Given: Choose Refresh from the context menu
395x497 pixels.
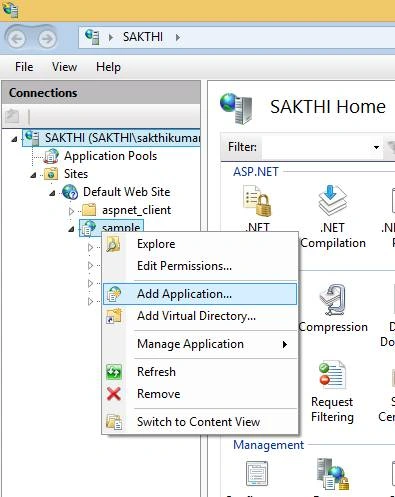Looking at the screenshot, I should 200,372.
